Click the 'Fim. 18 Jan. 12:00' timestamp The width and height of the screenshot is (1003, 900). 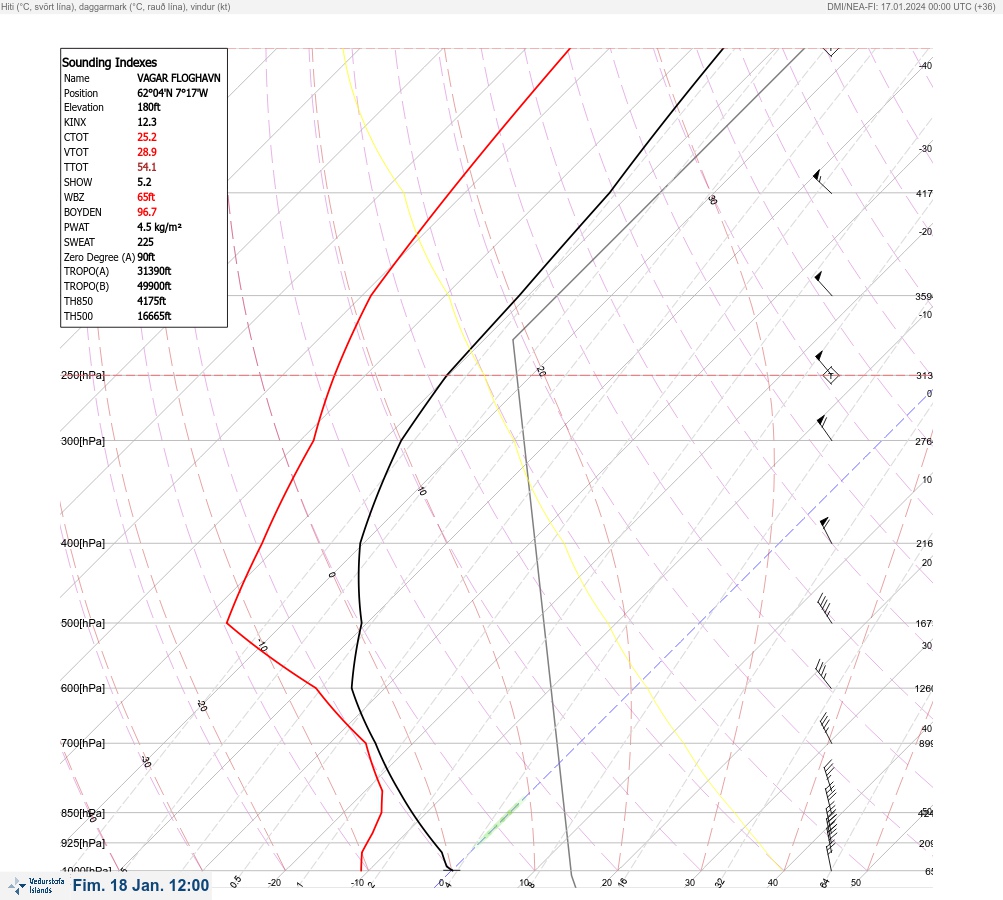[141, 885]
